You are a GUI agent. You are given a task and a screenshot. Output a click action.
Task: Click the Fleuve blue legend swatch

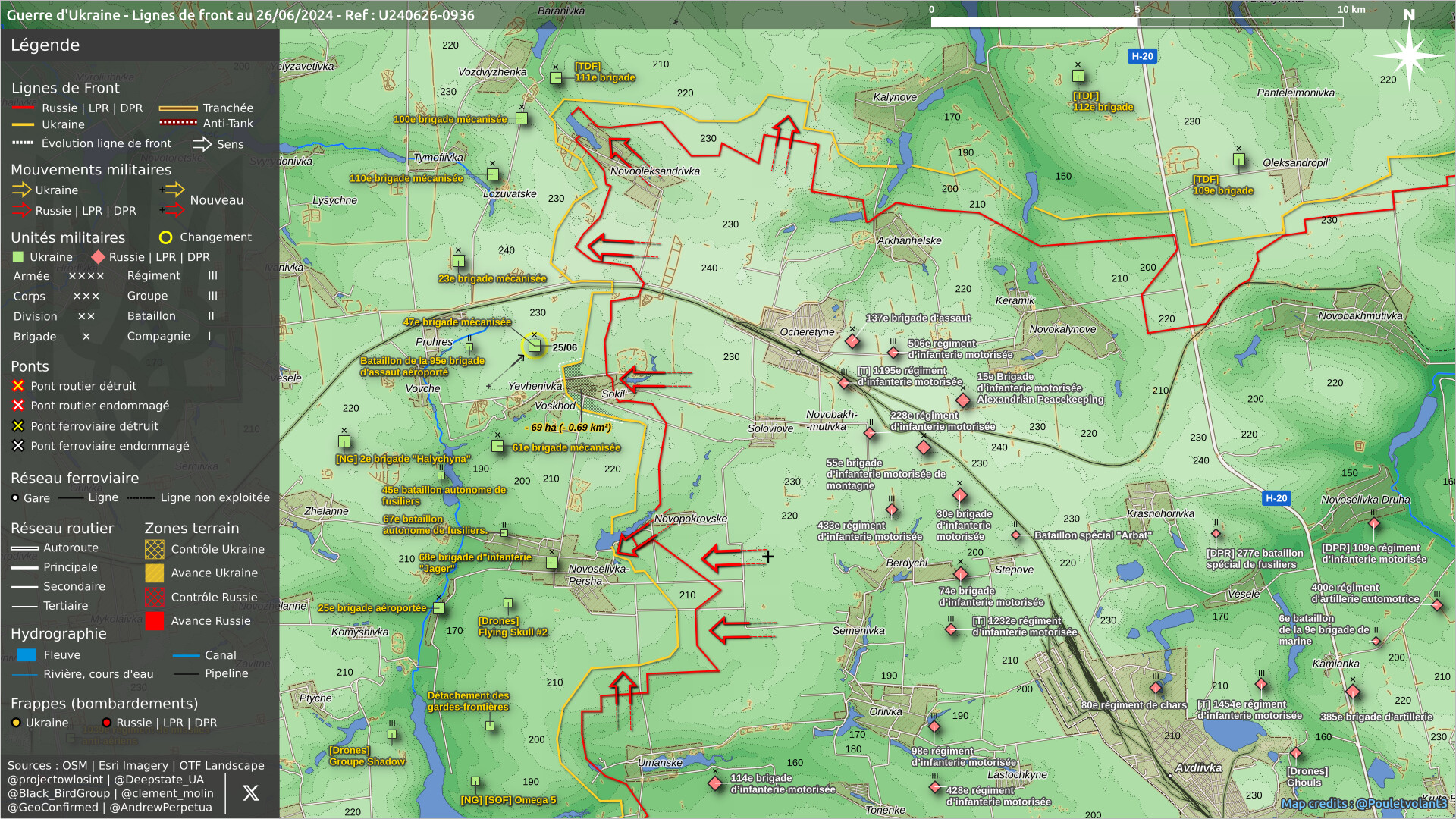pos(27,655)
